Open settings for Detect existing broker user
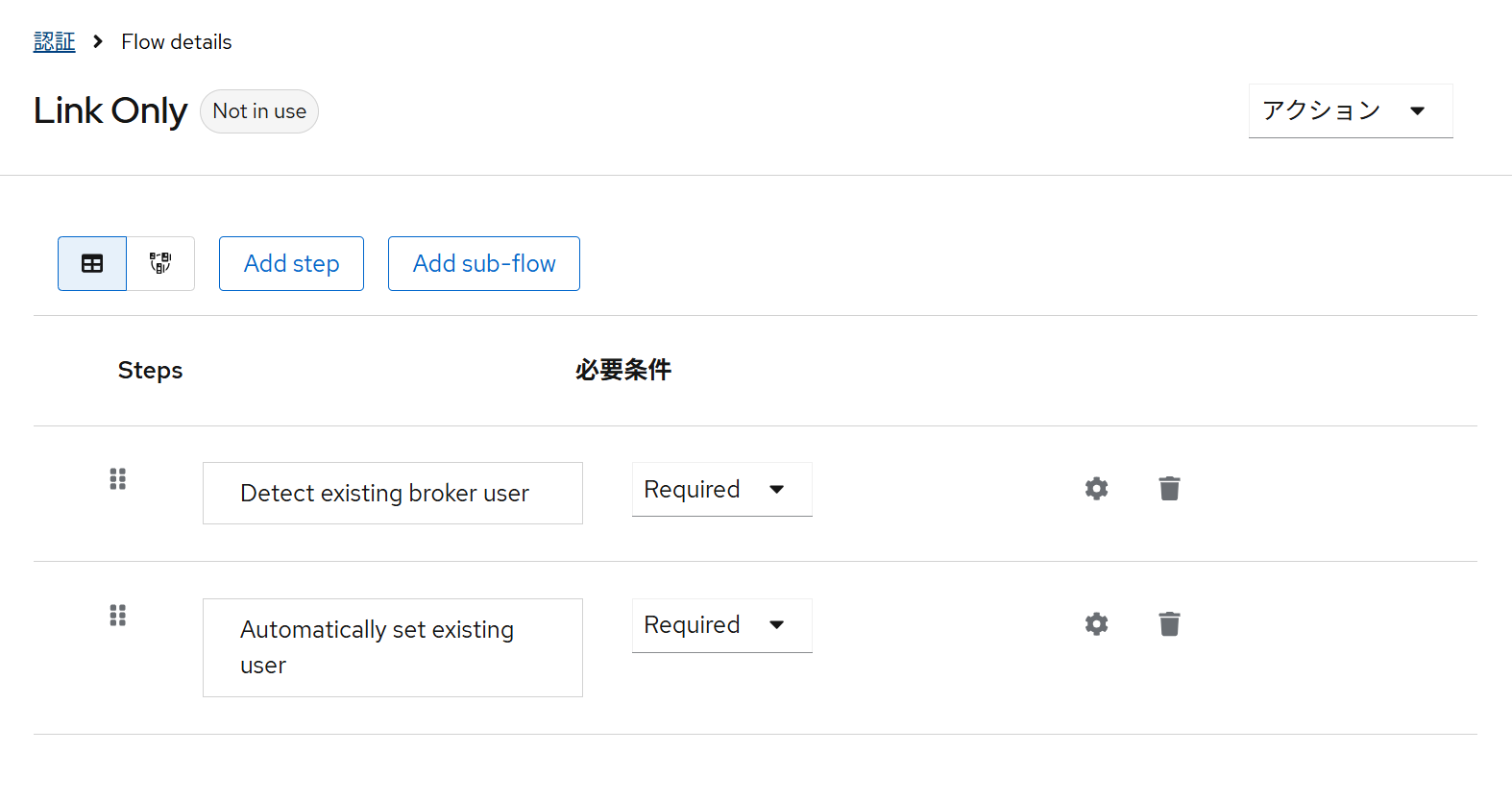The image size is (1512, 801). click(x=1096, y=489)
